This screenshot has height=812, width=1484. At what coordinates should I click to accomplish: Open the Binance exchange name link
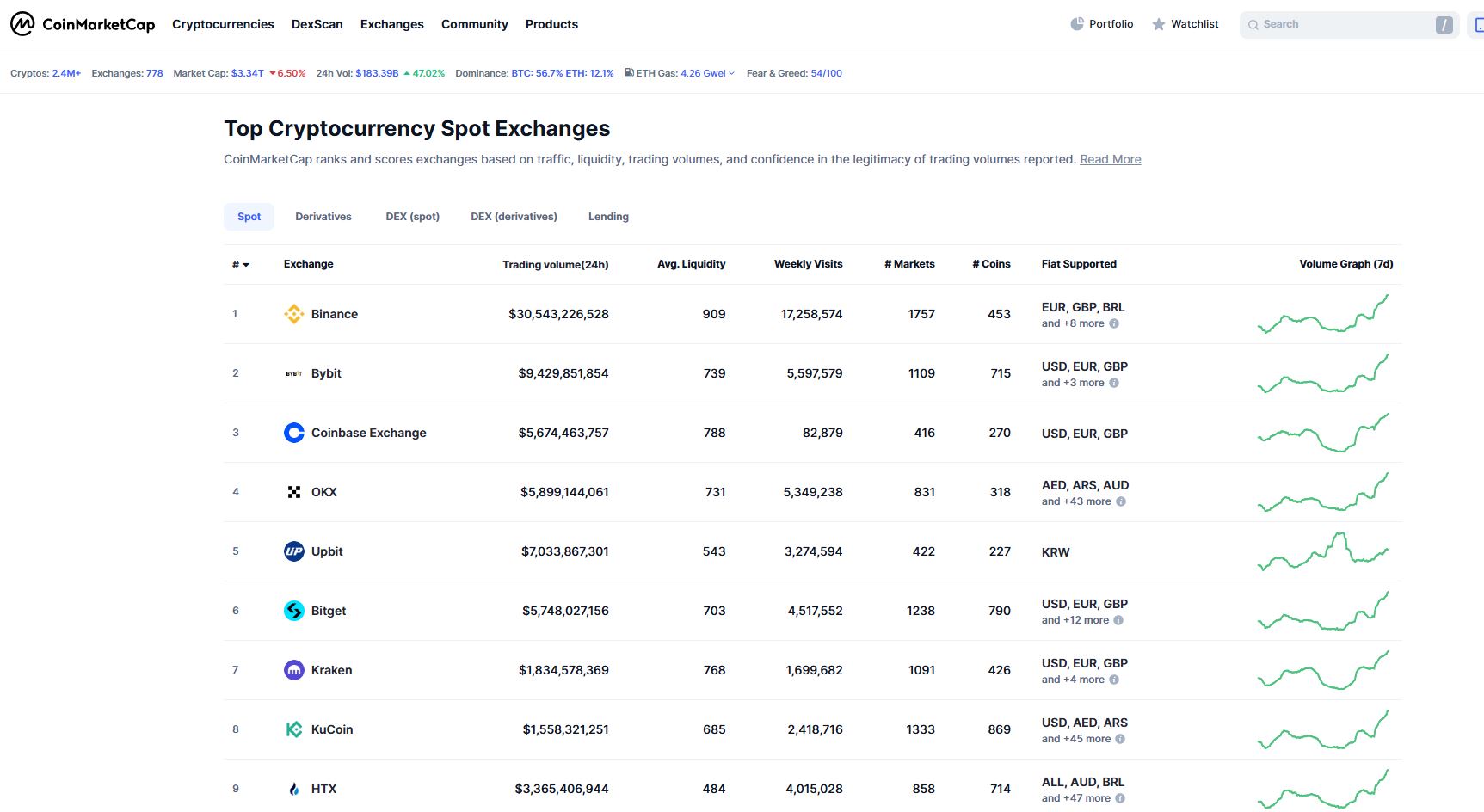click(x=335, y=314)
